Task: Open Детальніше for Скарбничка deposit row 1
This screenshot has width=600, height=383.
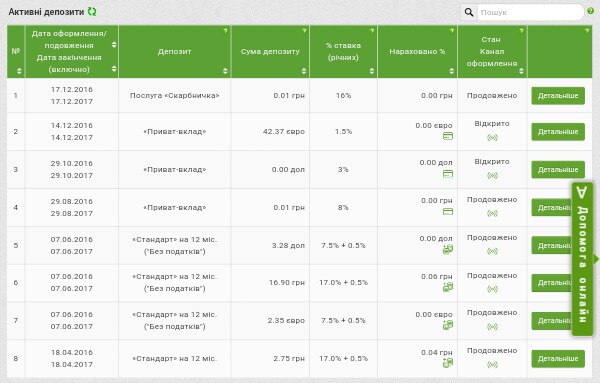Action: click(x=558, y=96)
